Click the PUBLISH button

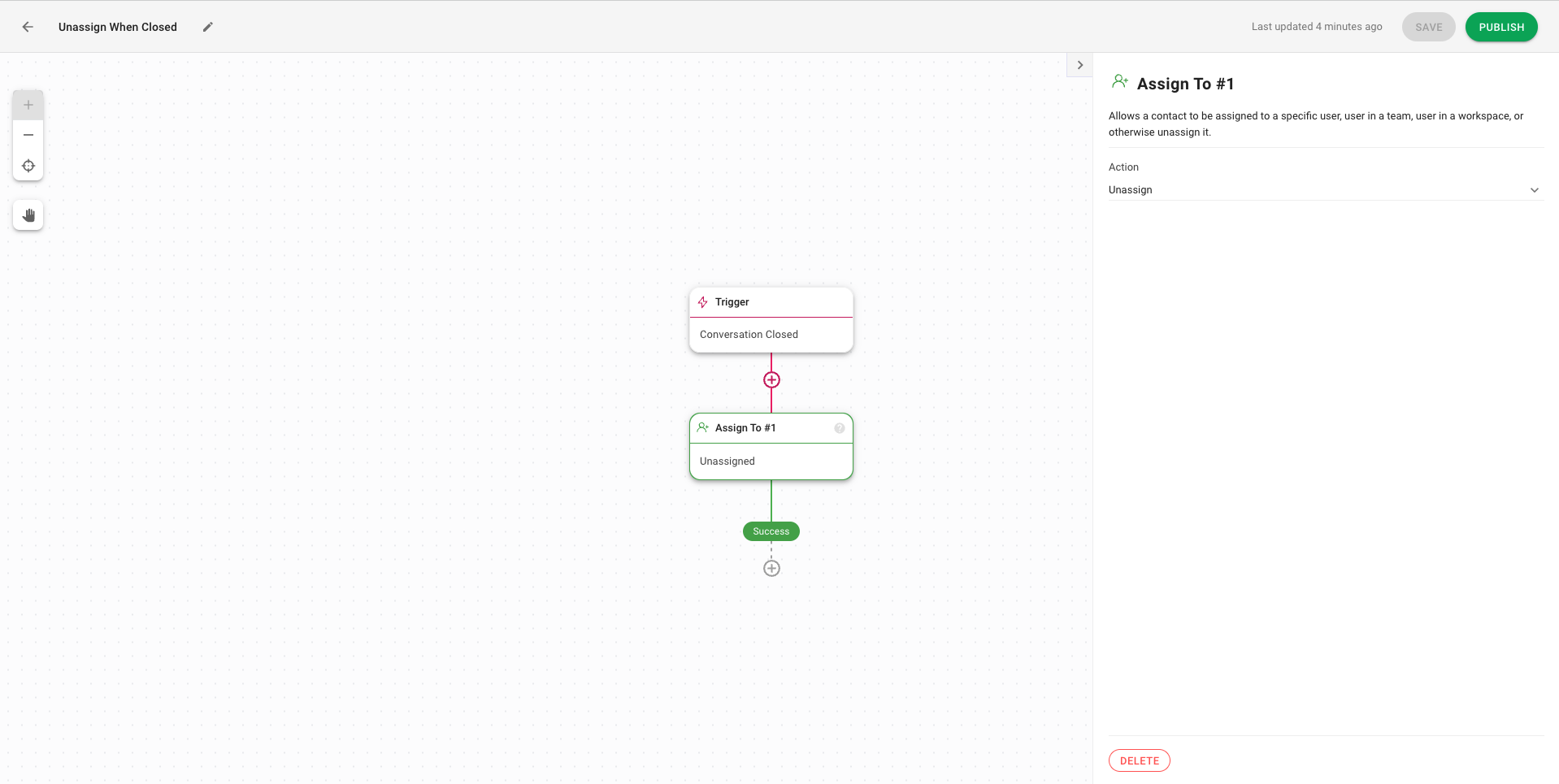pos(1500,27)
